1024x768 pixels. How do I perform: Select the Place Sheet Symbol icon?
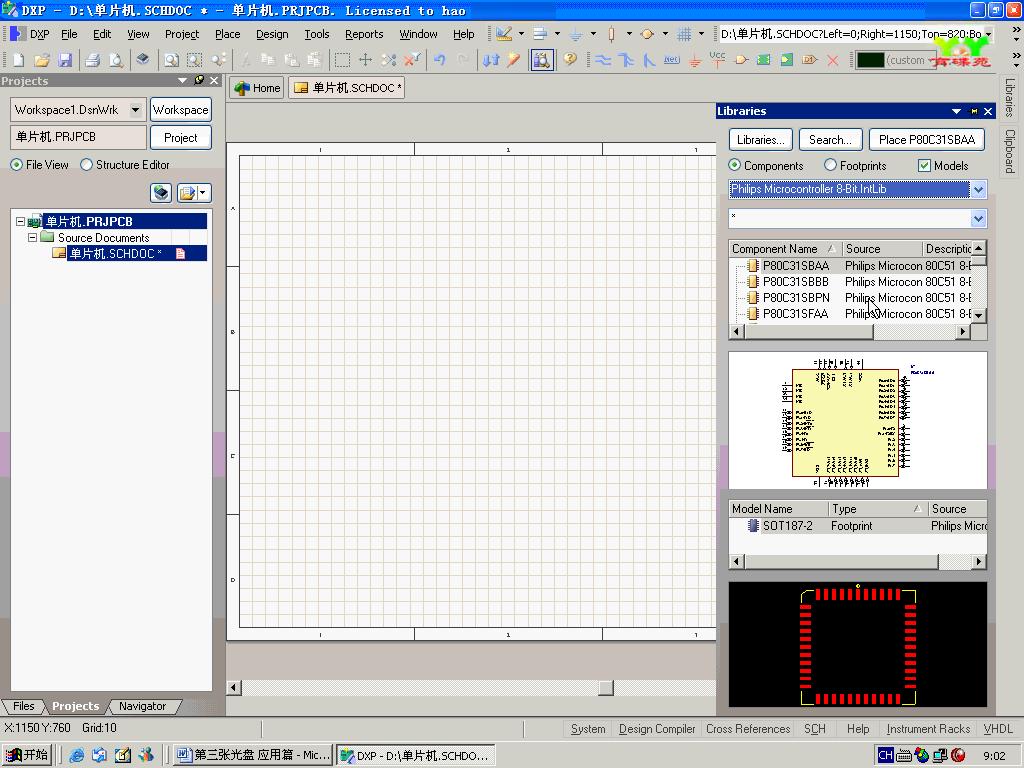[763, 60]
